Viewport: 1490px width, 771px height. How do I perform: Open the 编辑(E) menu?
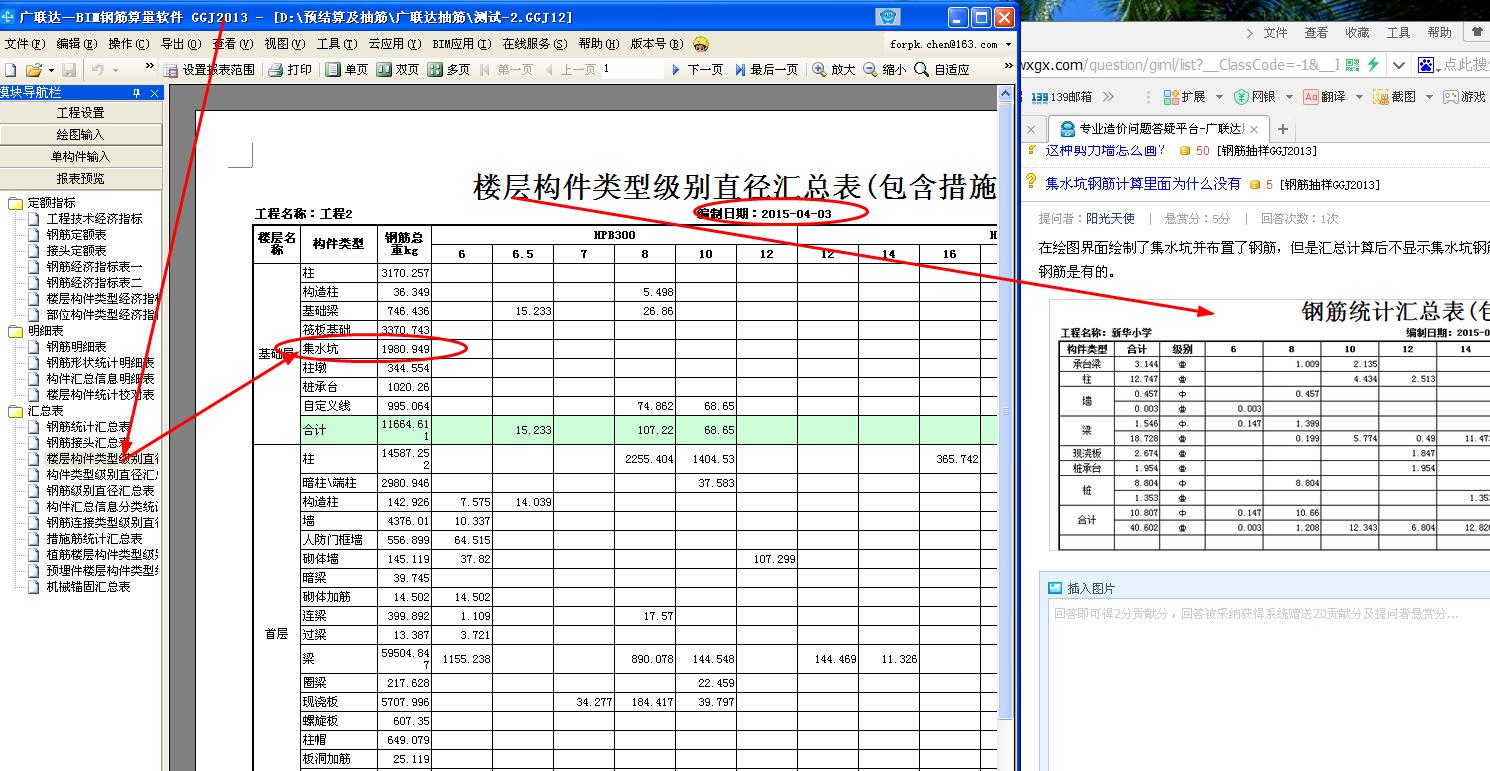76,44
